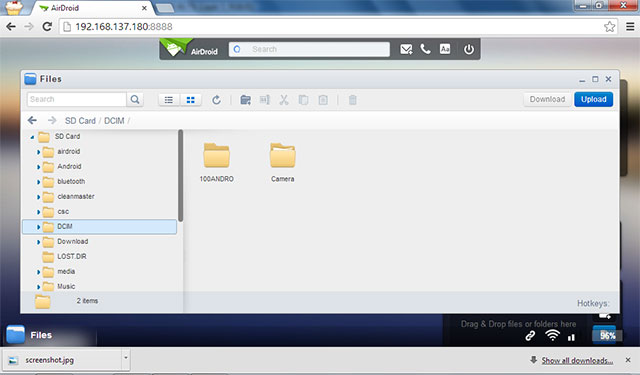Viewport: 640px width, 375px height.
Task: Expand the airdroid folder node
Action: [38, 152]
